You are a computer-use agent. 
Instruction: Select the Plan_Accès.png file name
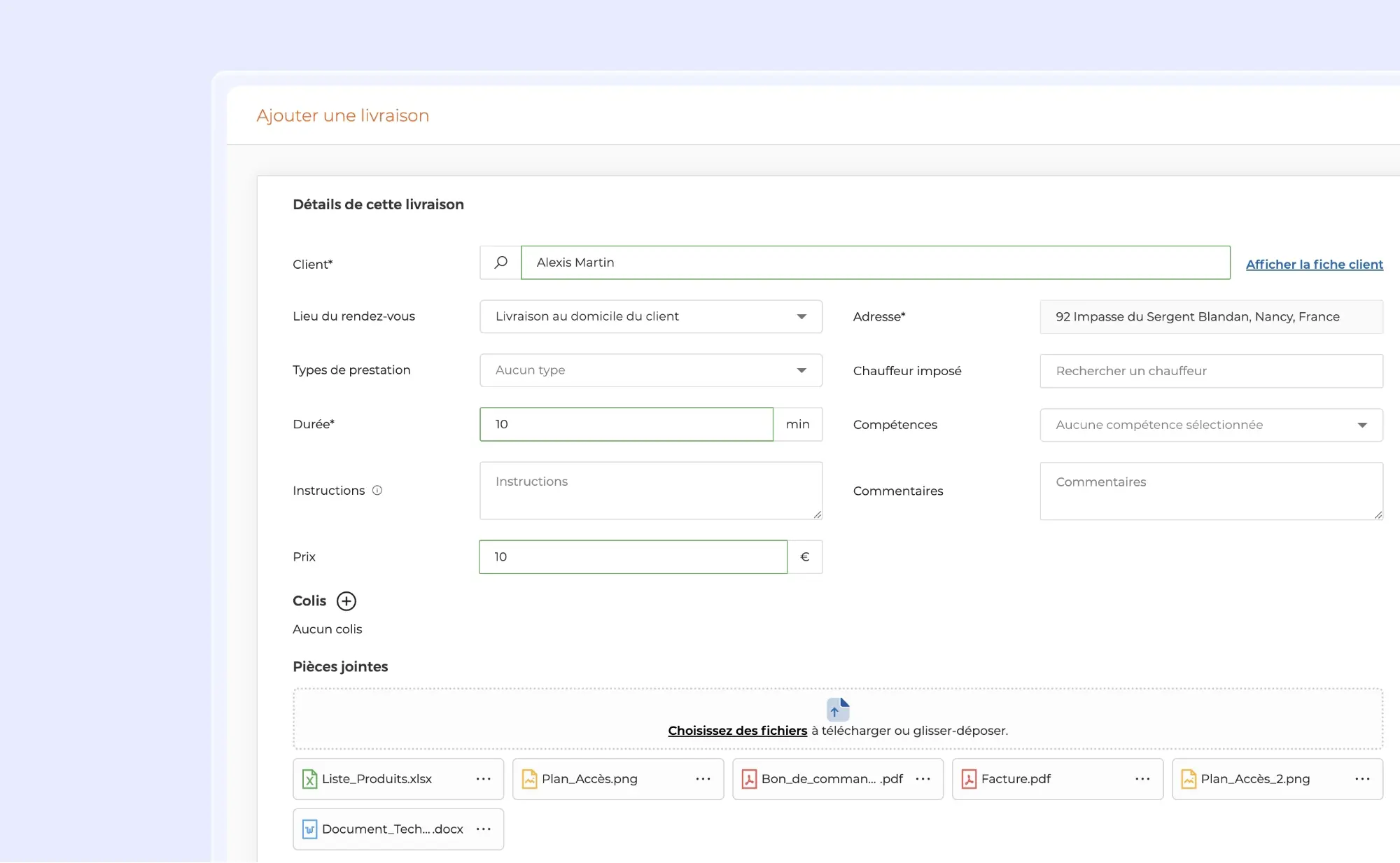pos(589,778)
